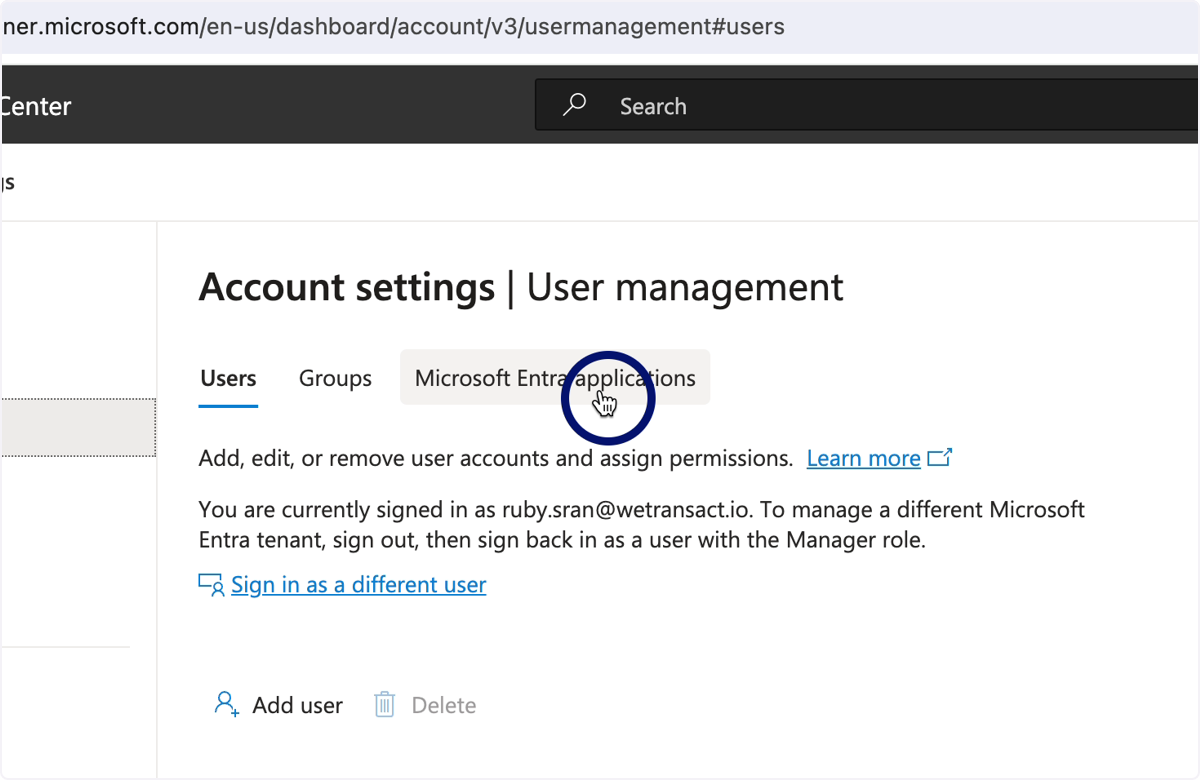
Task: Click Sign in as a different user
Action: 358,584
